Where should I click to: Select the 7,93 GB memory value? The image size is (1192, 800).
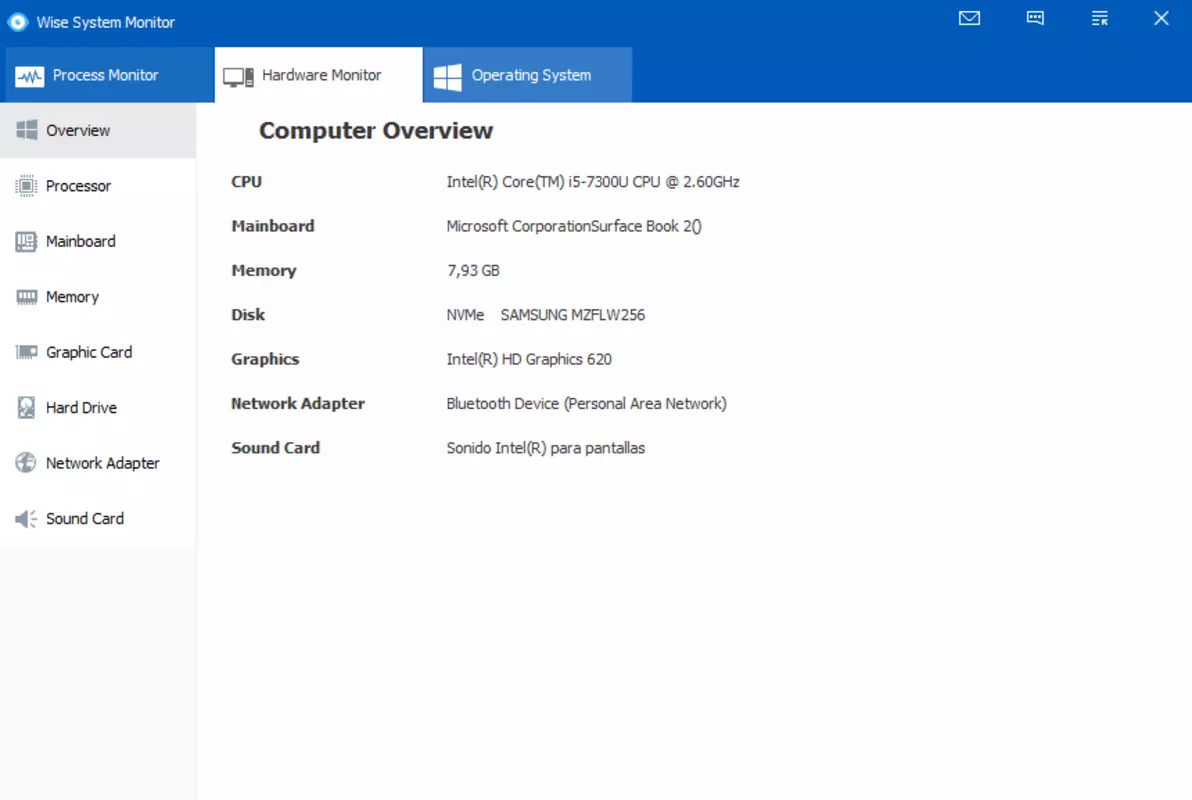(x=473, y=271)
